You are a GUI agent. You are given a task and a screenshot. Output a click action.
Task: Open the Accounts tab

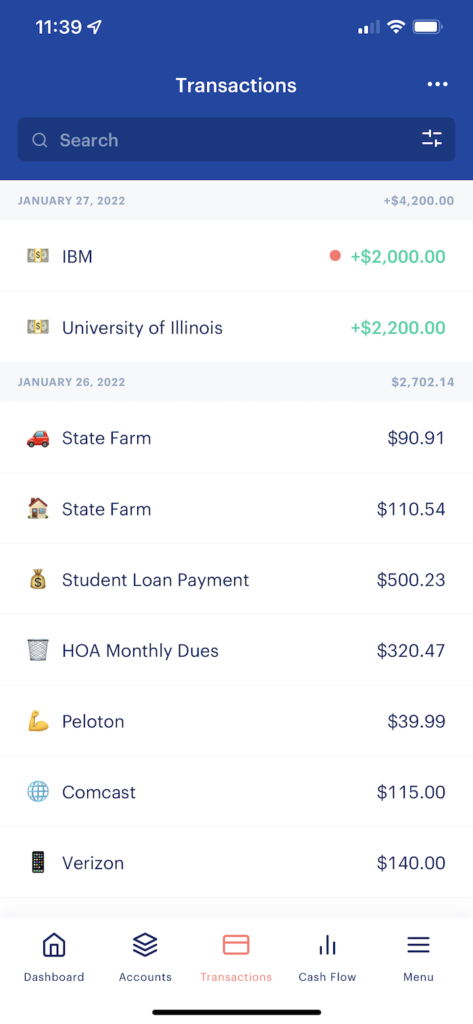pyautogui.click(x=145, y=957)
